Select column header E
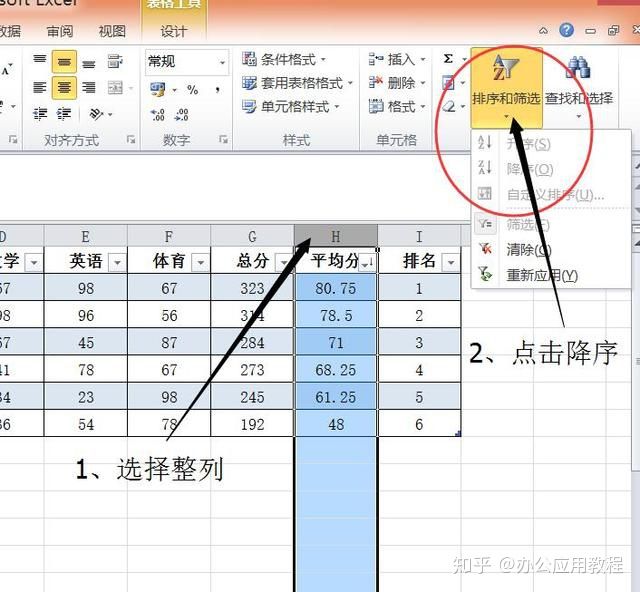This screenshot has height=592, width=640. (85, 236)
